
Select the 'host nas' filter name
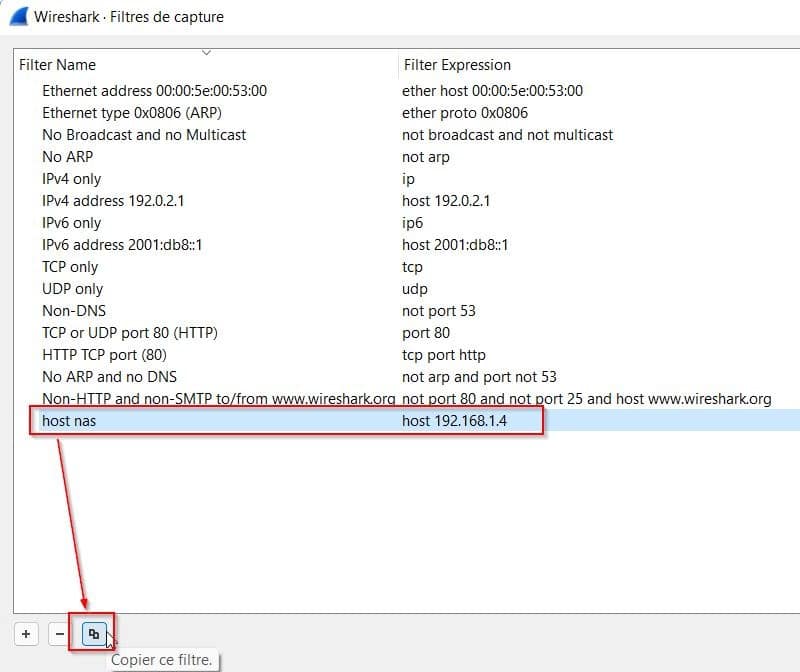pyautogui.click(x=69, y=421)
